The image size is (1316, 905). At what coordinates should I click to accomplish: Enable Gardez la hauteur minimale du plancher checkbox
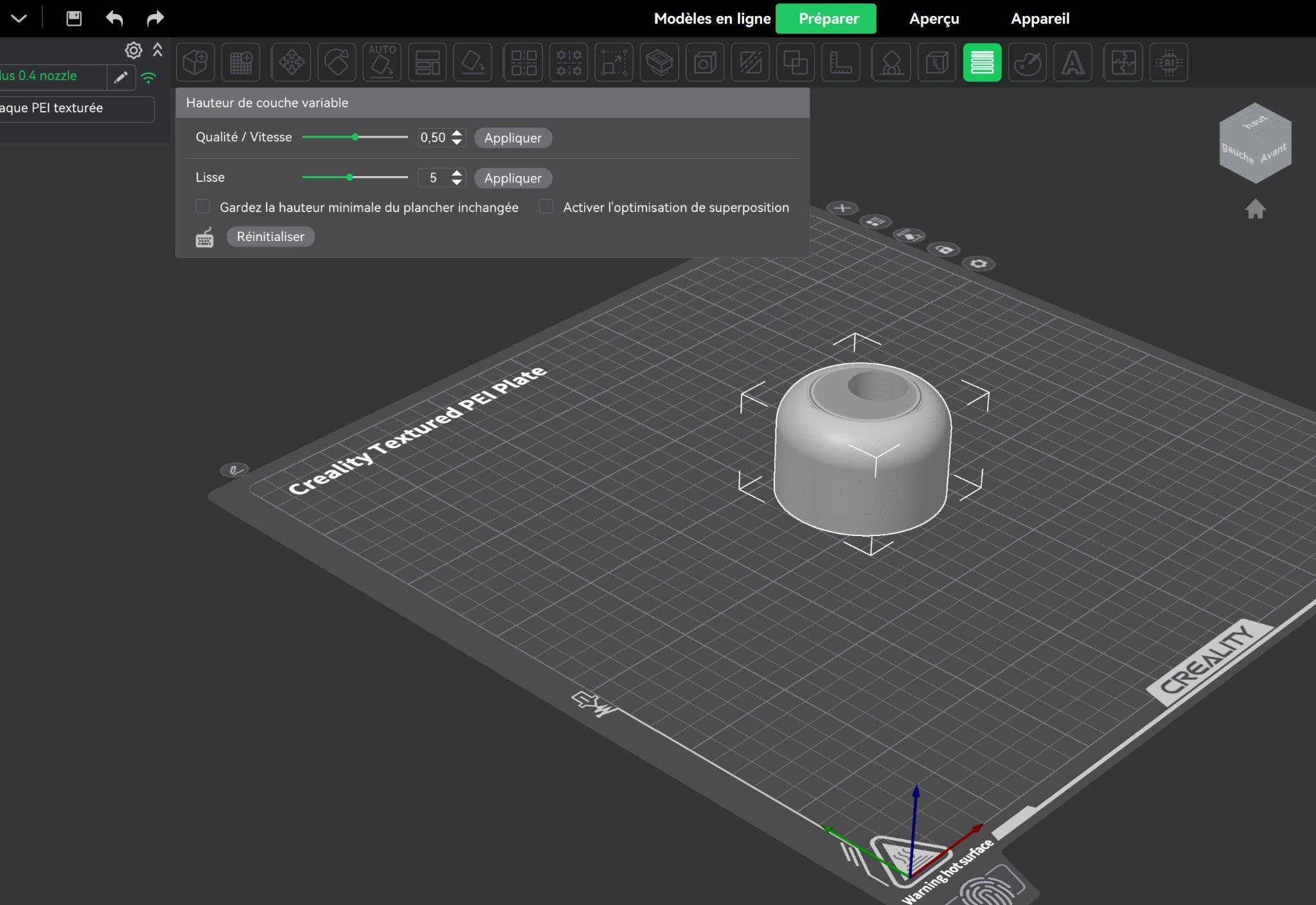[x=203, y=207]
